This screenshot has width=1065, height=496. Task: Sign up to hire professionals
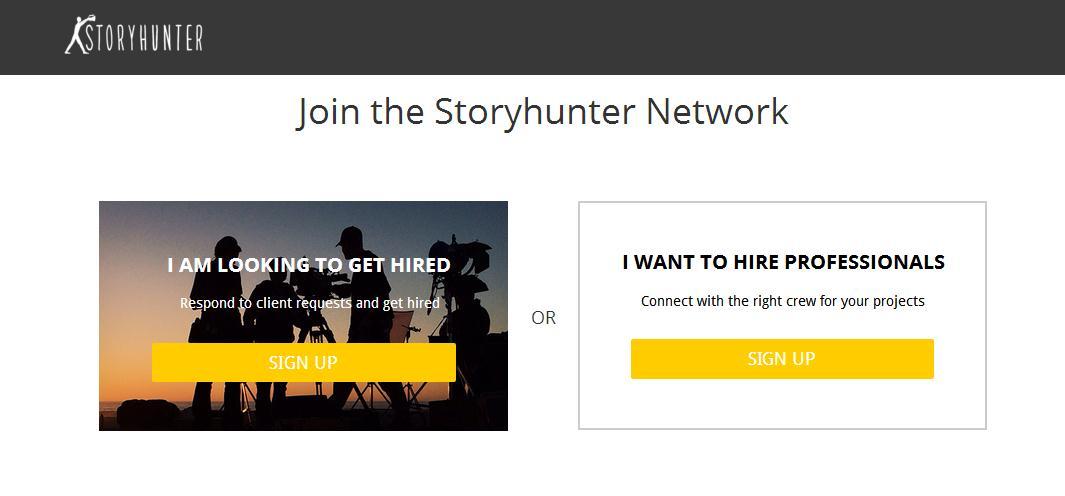point(781,358)
